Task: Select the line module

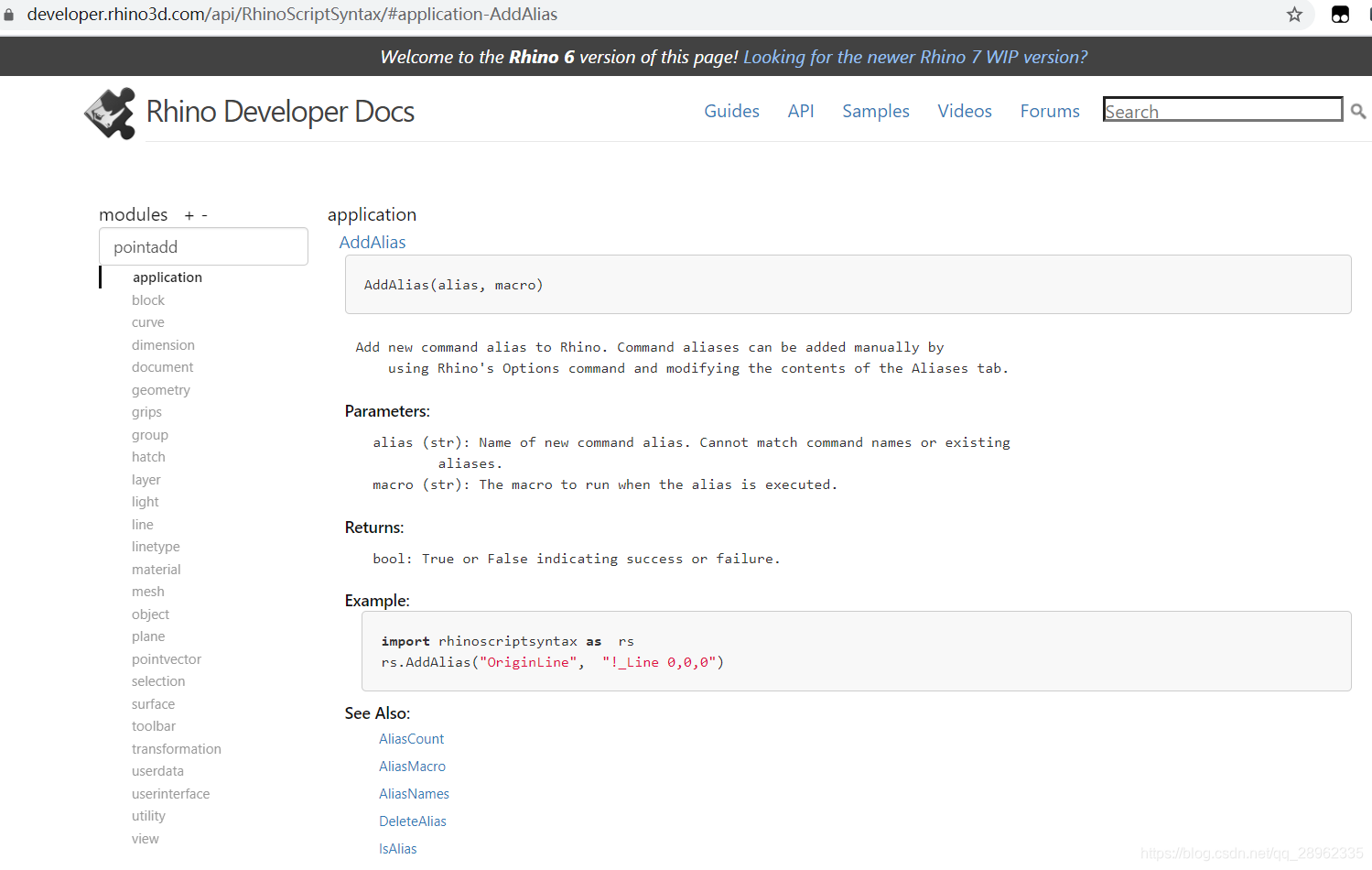Action: tap(143, 525)
